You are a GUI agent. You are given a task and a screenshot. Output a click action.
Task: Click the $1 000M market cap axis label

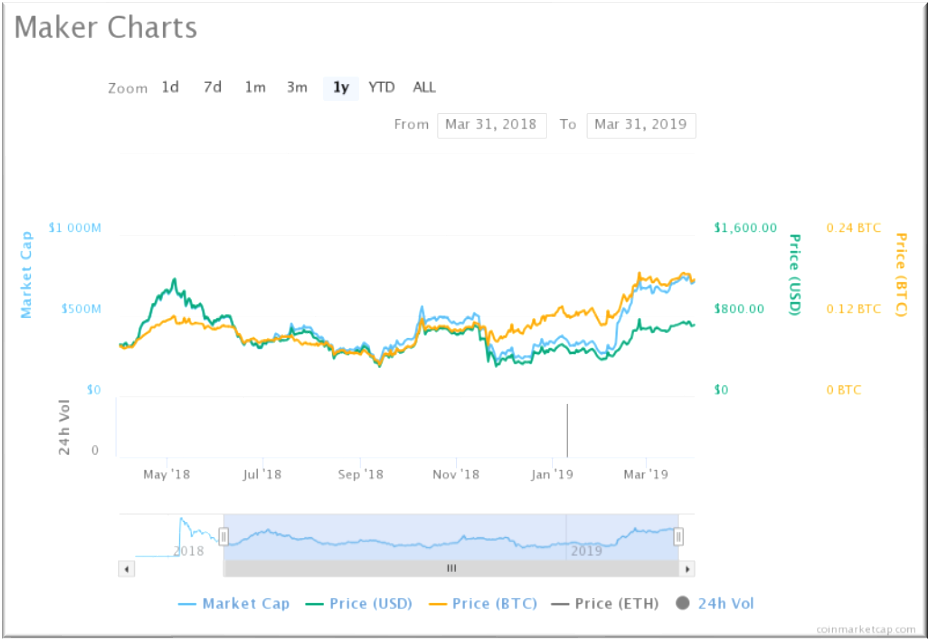point(75,228)
